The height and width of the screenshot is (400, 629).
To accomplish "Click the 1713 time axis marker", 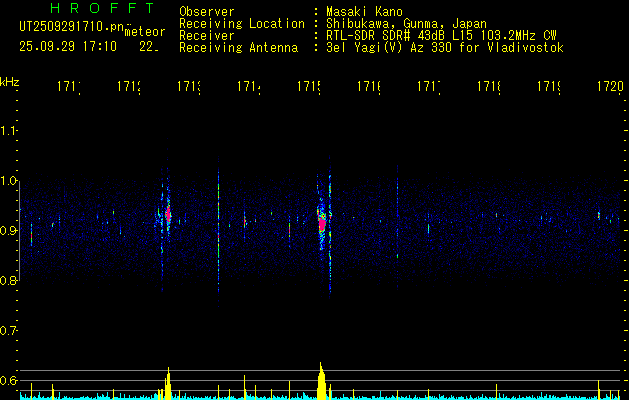I will pos(189,87).
